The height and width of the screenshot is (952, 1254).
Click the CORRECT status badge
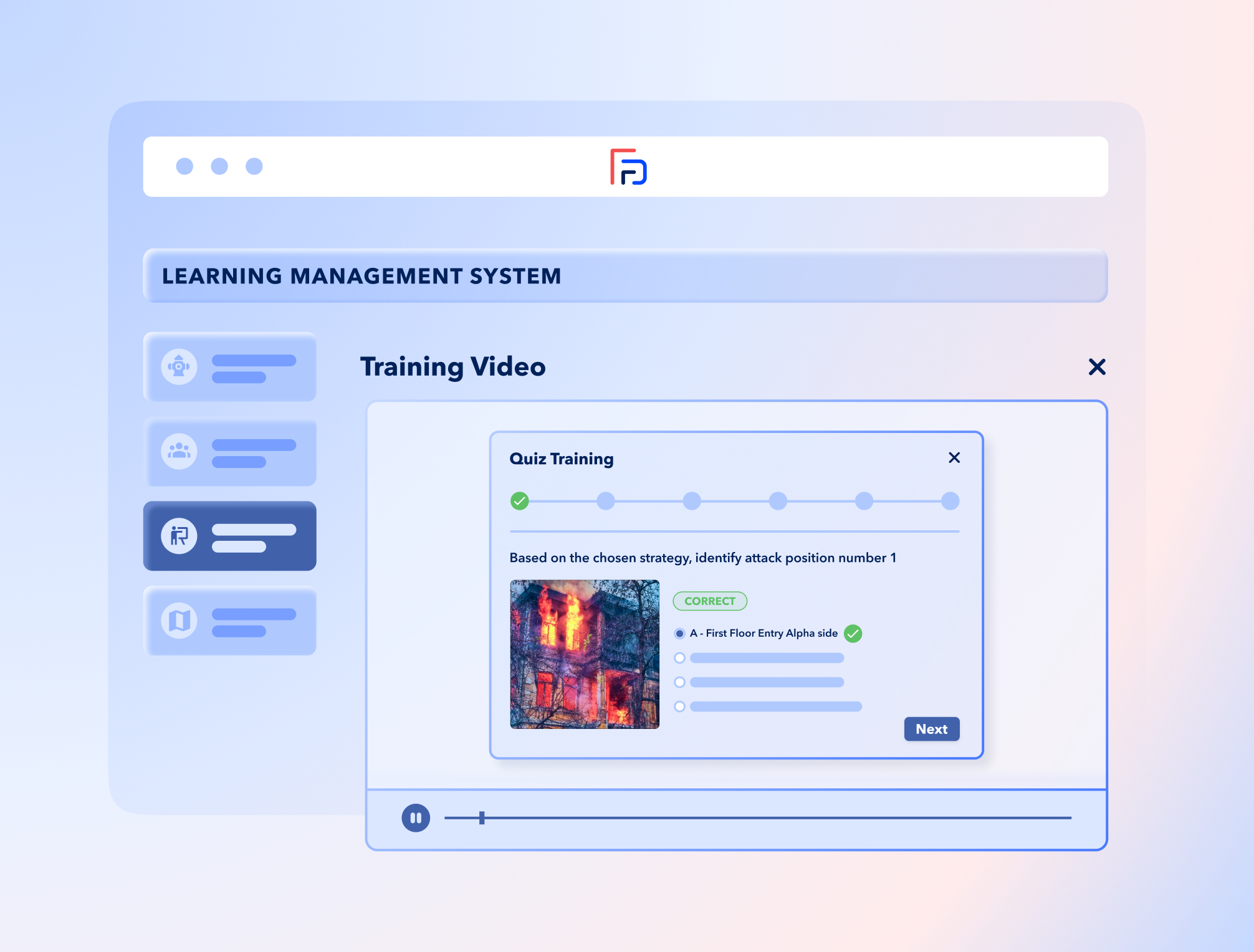coord(709,601)
